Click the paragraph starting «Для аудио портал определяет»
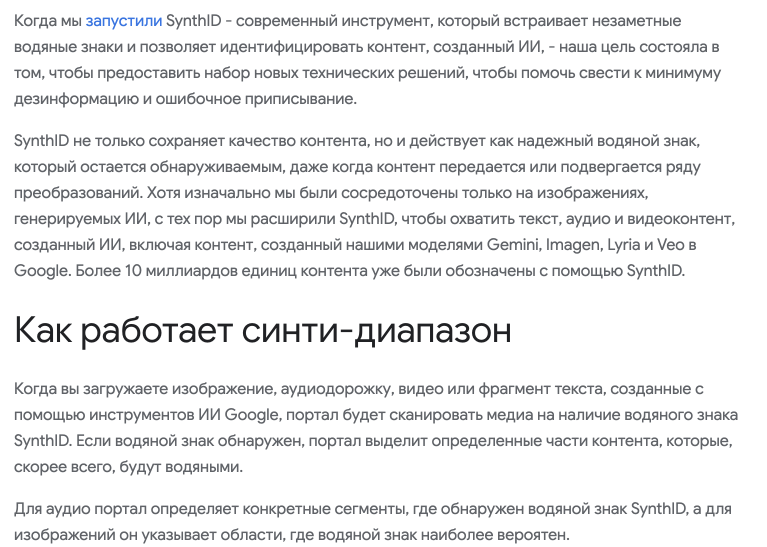The width and height of the screenshot is (767, 547). (x=373, y=522)
